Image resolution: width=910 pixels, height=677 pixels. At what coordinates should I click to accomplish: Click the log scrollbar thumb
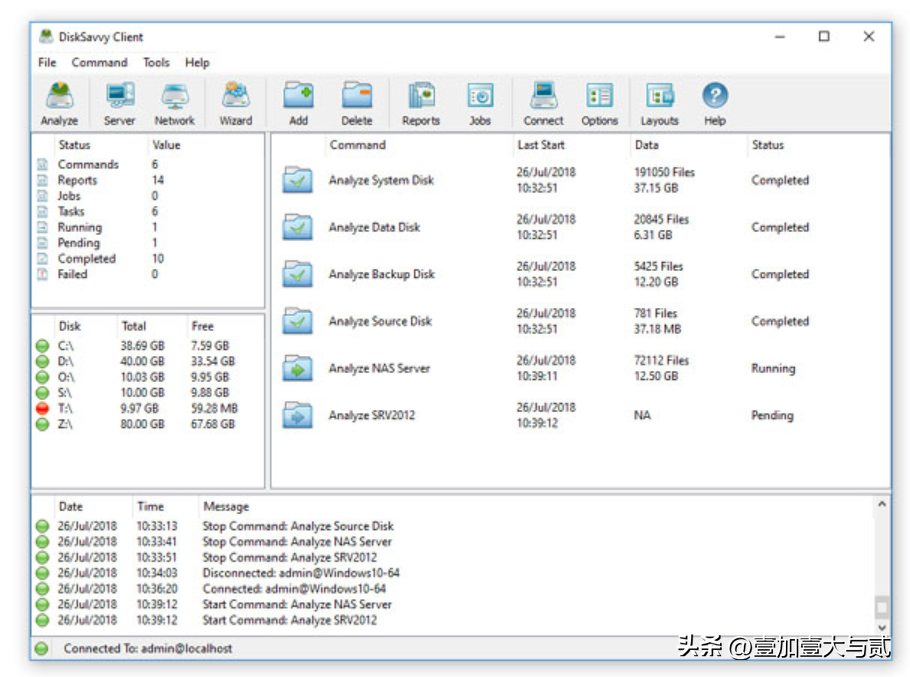click(882, 607)
